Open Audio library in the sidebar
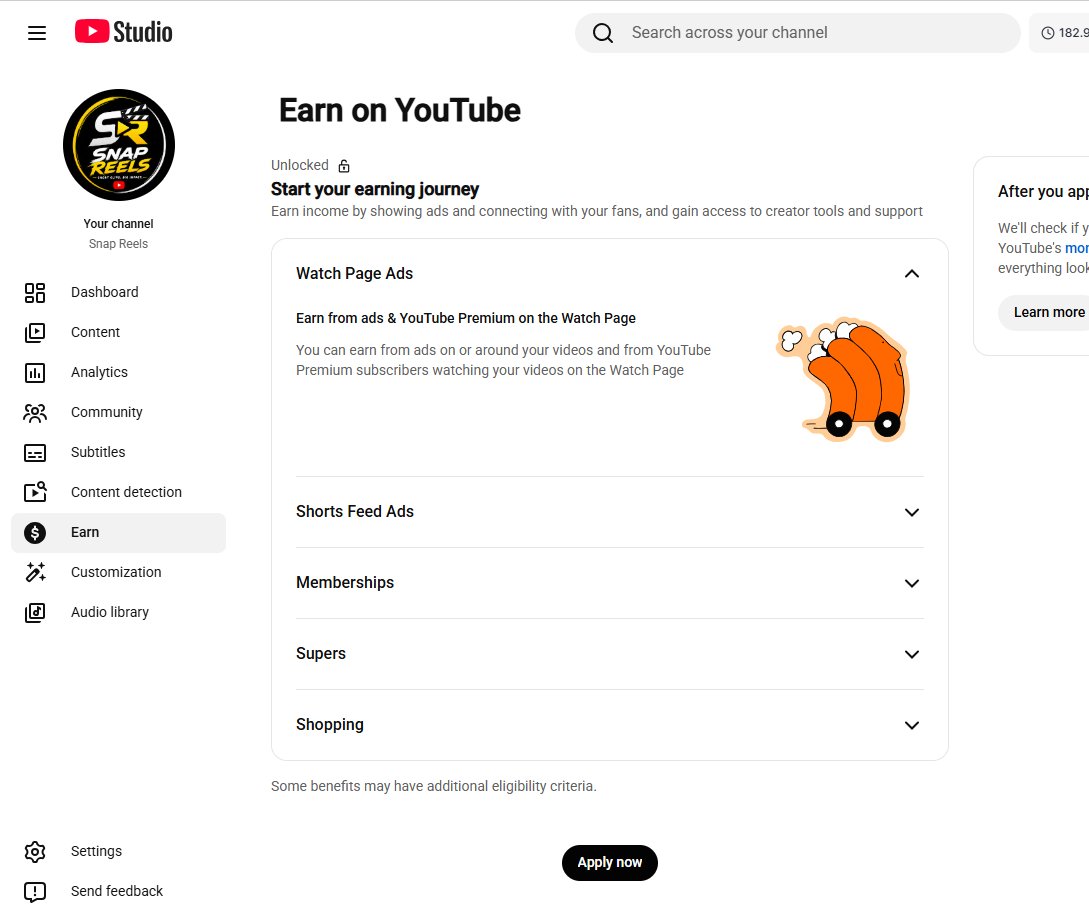Screen dimensions: 1089x910 pos(119,613)
